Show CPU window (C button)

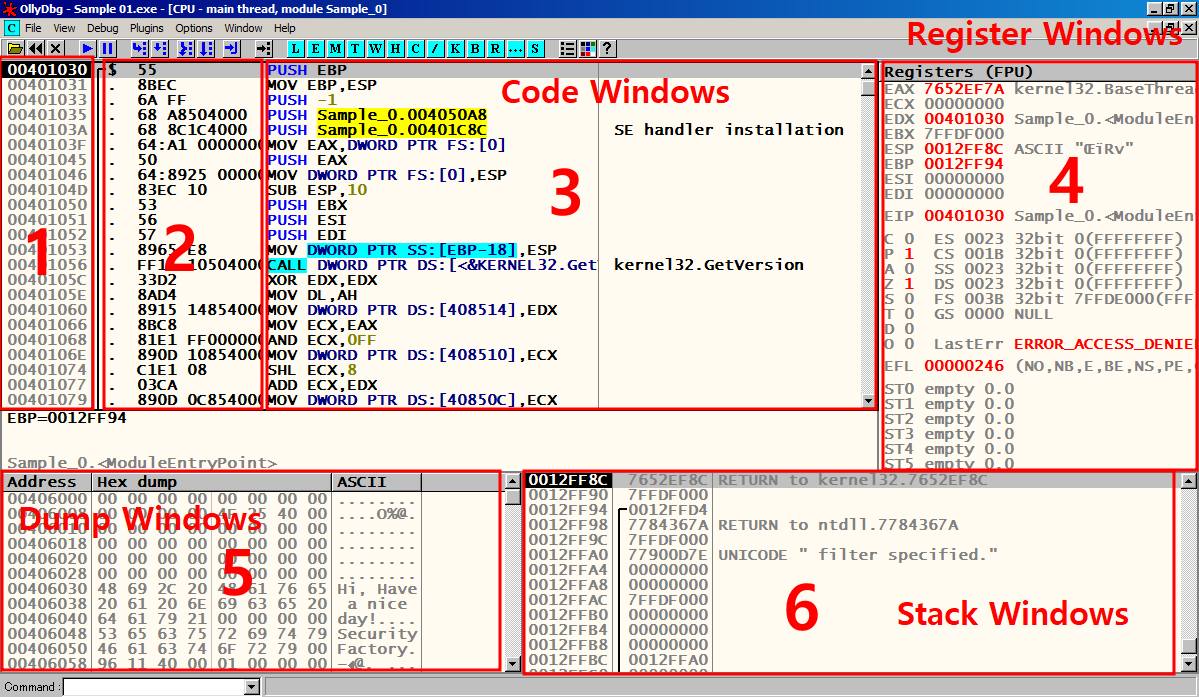point(415,48)
